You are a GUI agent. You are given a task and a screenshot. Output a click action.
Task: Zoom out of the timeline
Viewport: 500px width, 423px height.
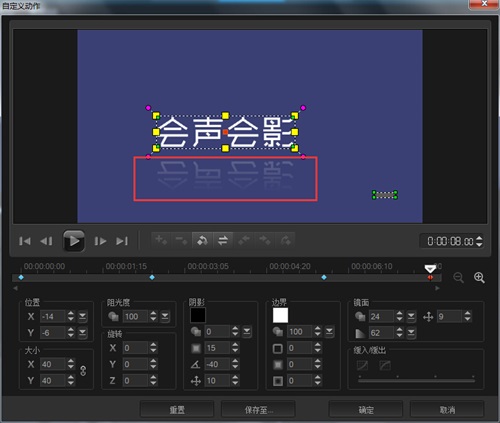tap(458, 277)
